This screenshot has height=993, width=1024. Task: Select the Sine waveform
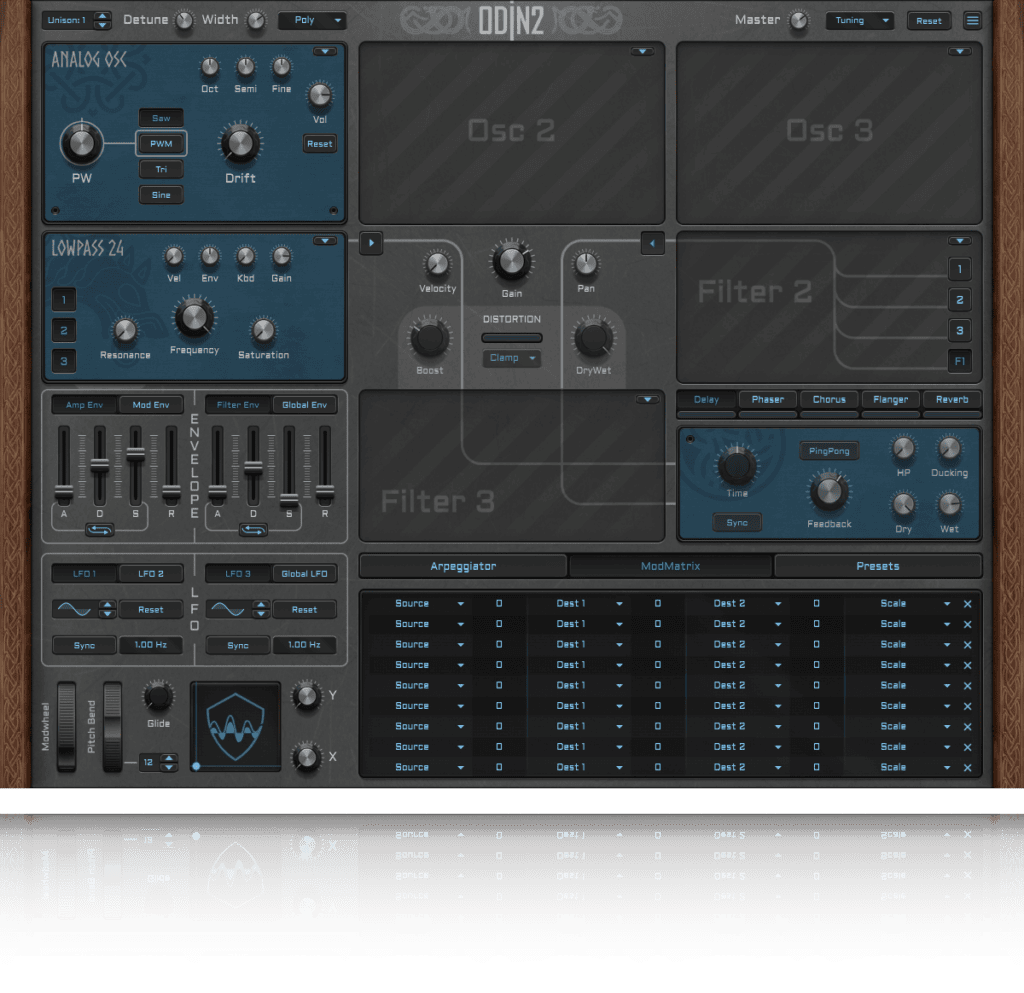161,195
